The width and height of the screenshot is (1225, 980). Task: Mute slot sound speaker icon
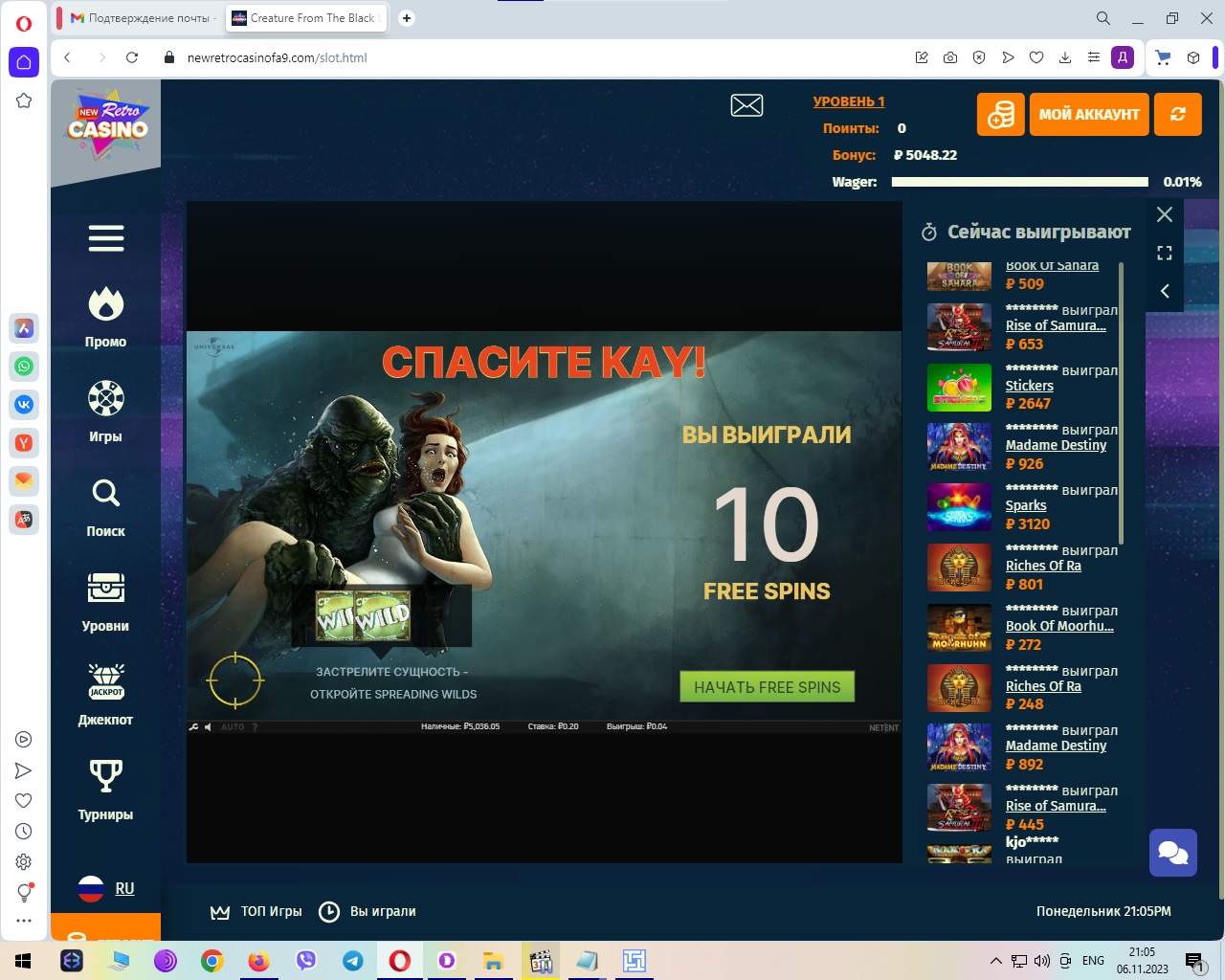tap(209, 727)
